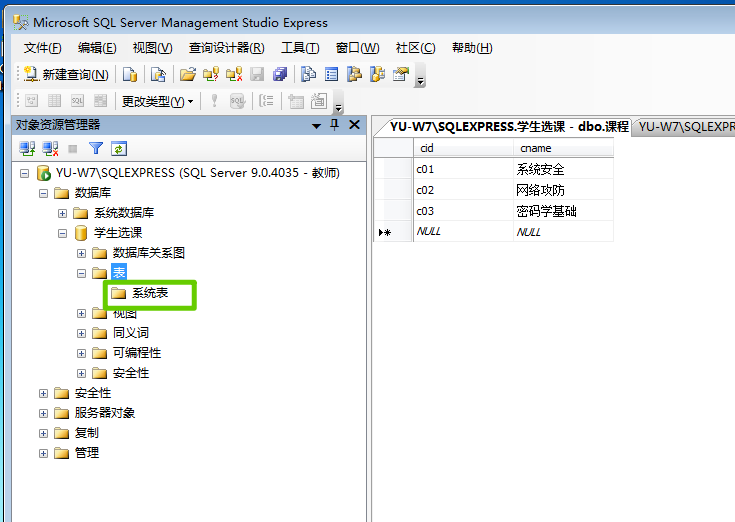This screenshot has height=522, width=735.
Task: Click the Add Table icon
Action: coord(295,101)
